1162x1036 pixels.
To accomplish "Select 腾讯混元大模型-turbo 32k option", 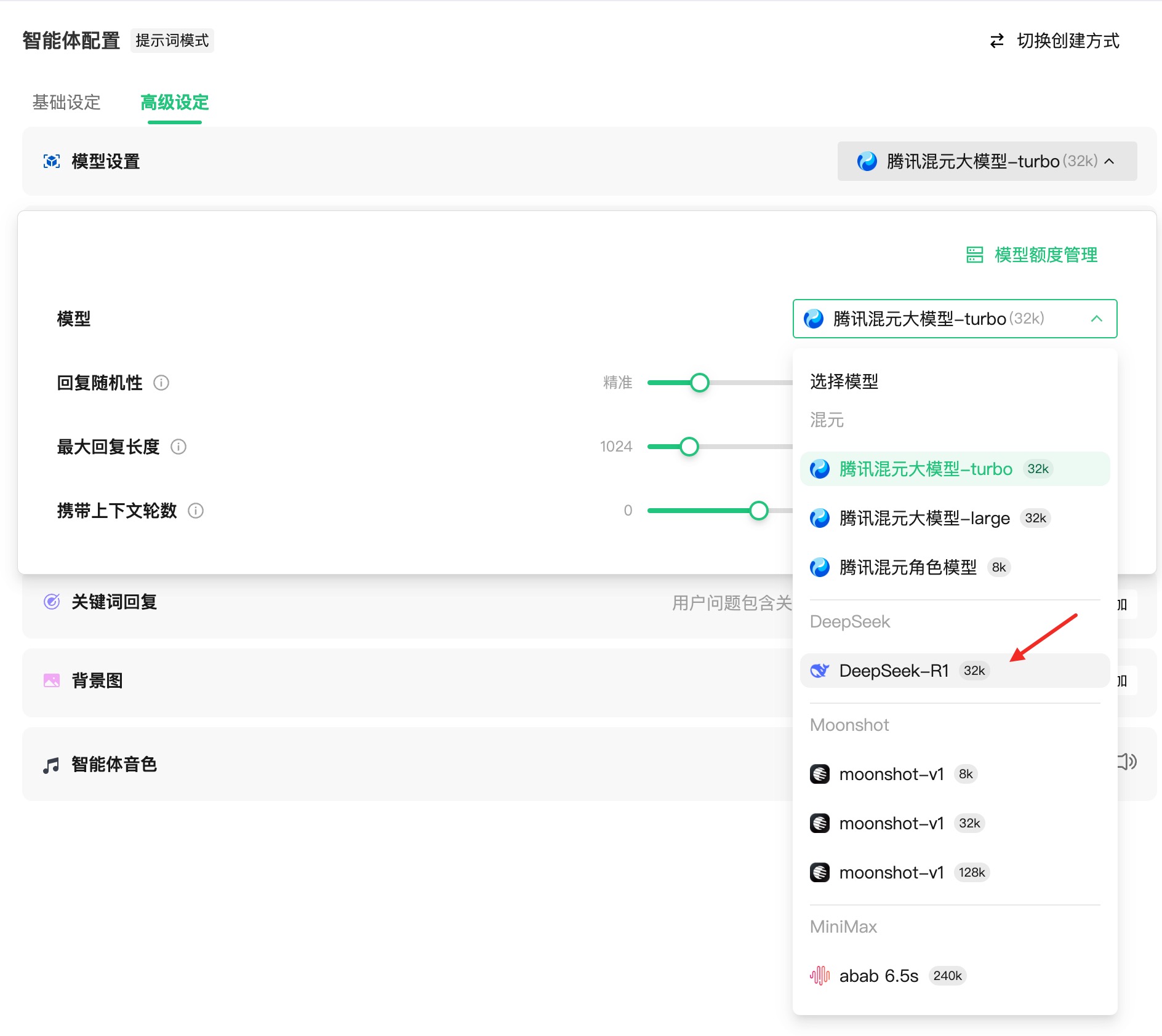I will 955,469.
